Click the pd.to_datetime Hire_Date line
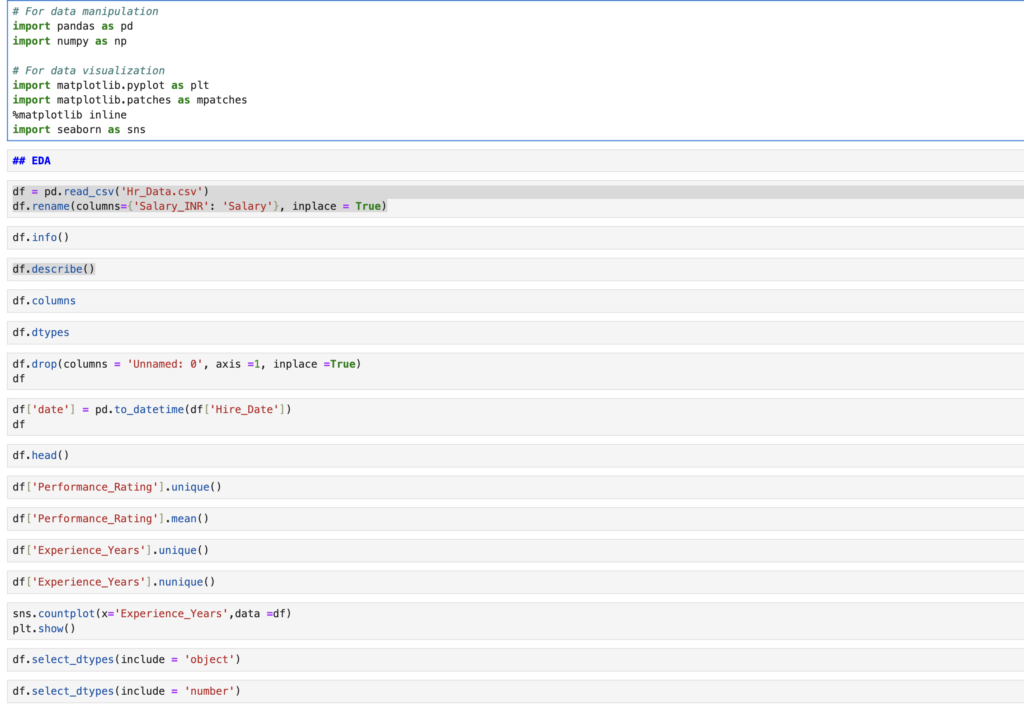The image size is (1024, 715). point(152,409)
